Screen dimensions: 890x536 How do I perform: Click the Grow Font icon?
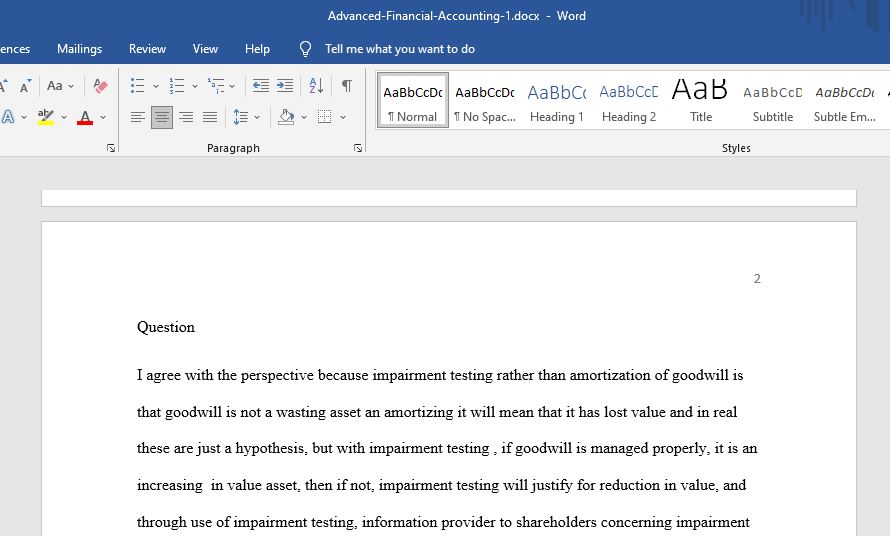click(x=3, y=86)
